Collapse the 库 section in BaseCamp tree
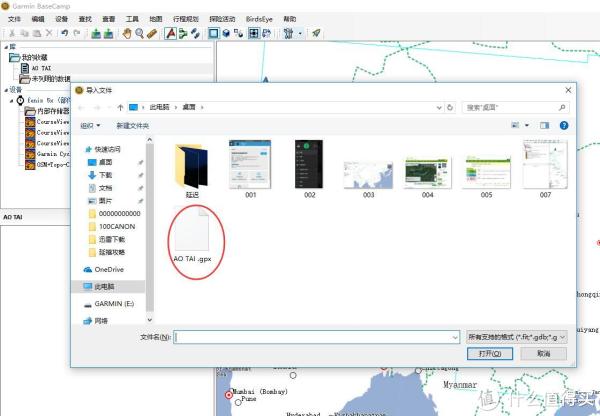This screenshot has width=600, height=416. pos(6,47)
